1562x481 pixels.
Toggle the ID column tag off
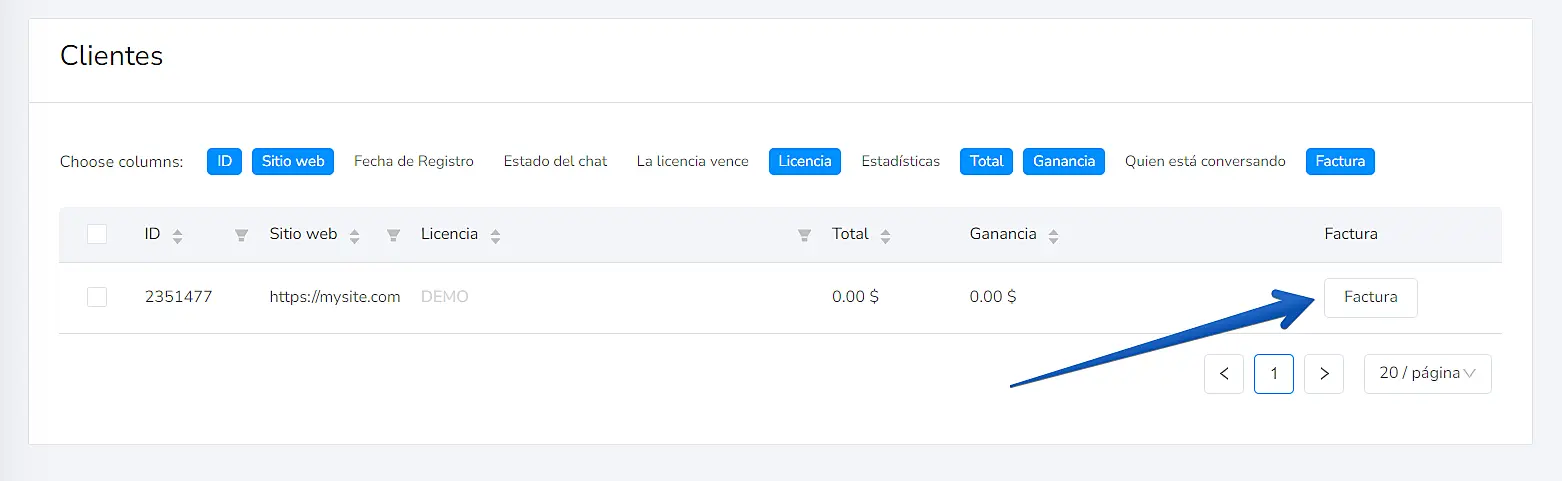pyautogui.click(x=224, y=161)
